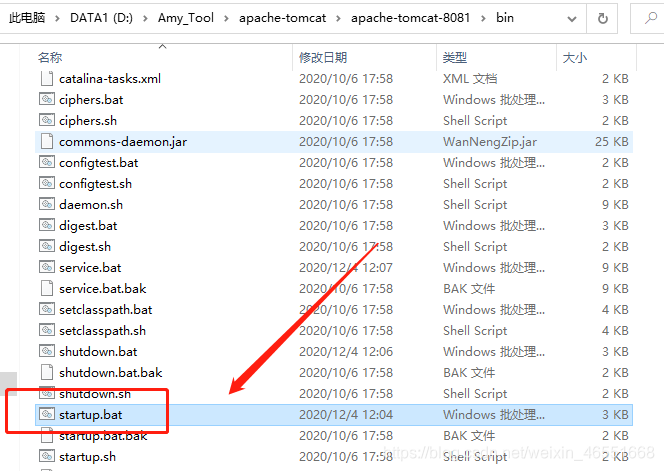Viewport: 664px width, 471px height.
Task: Expand the chevron after Amy_Tool
Action: [x=226, y=19]
